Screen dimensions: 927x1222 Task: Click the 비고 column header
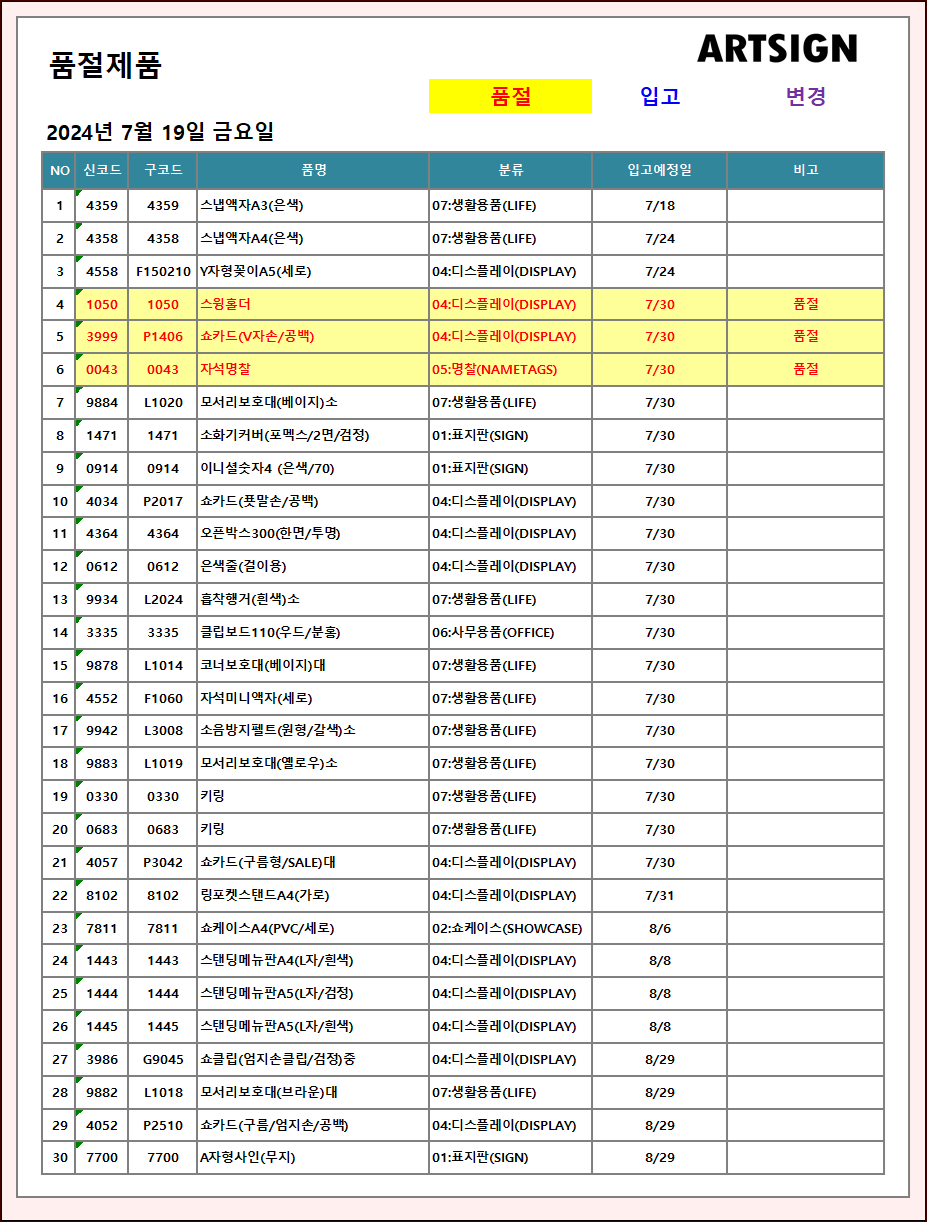click(805, 170)
